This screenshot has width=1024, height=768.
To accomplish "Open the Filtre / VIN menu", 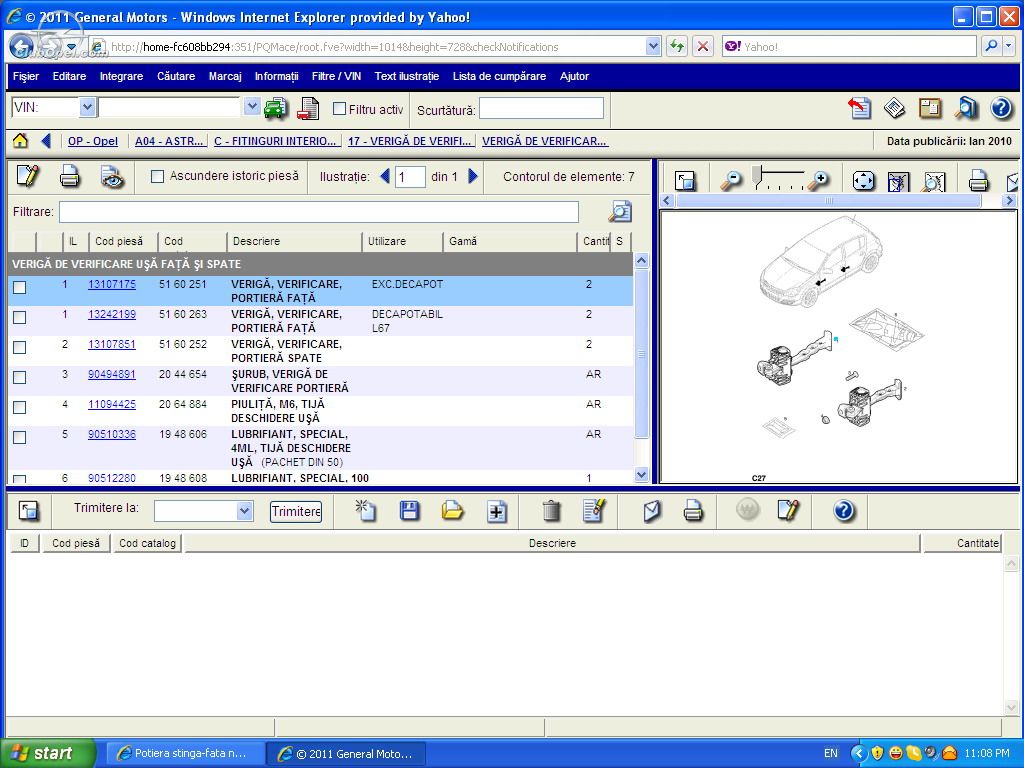I will pos(336,76).
